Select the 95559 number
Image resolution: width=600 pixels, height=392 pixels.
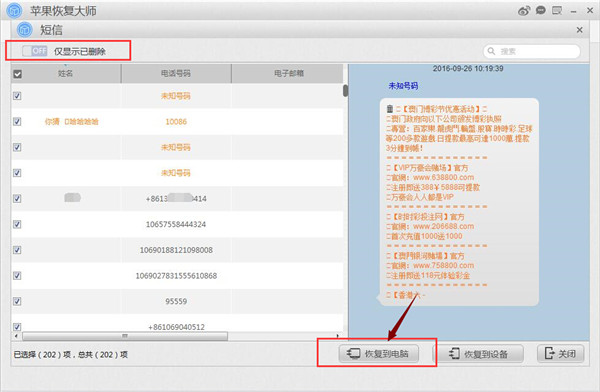176,301
